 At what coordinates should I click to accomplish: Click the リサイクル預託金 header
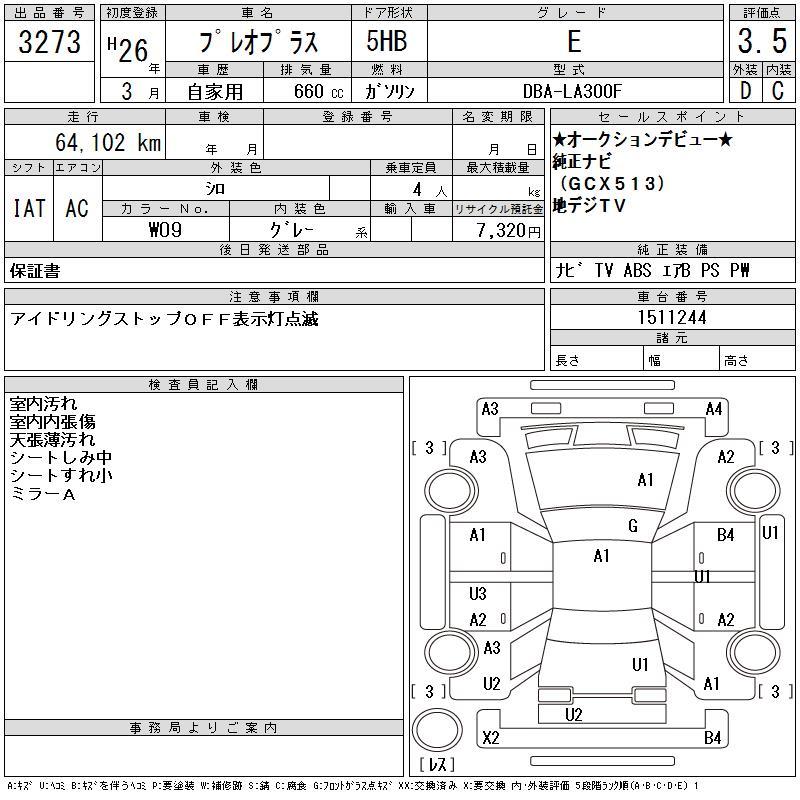[498, 209]
